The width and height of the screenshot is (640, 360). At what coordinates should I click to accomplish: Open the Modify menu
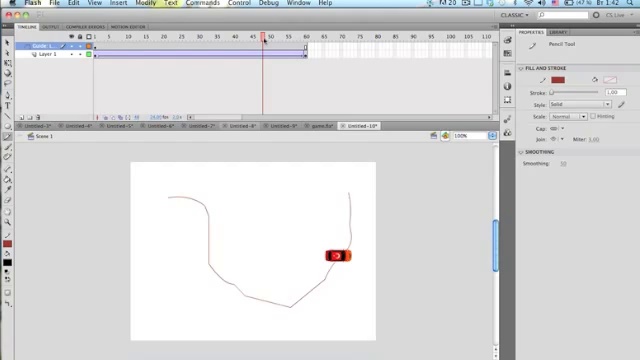click(146, 3)
